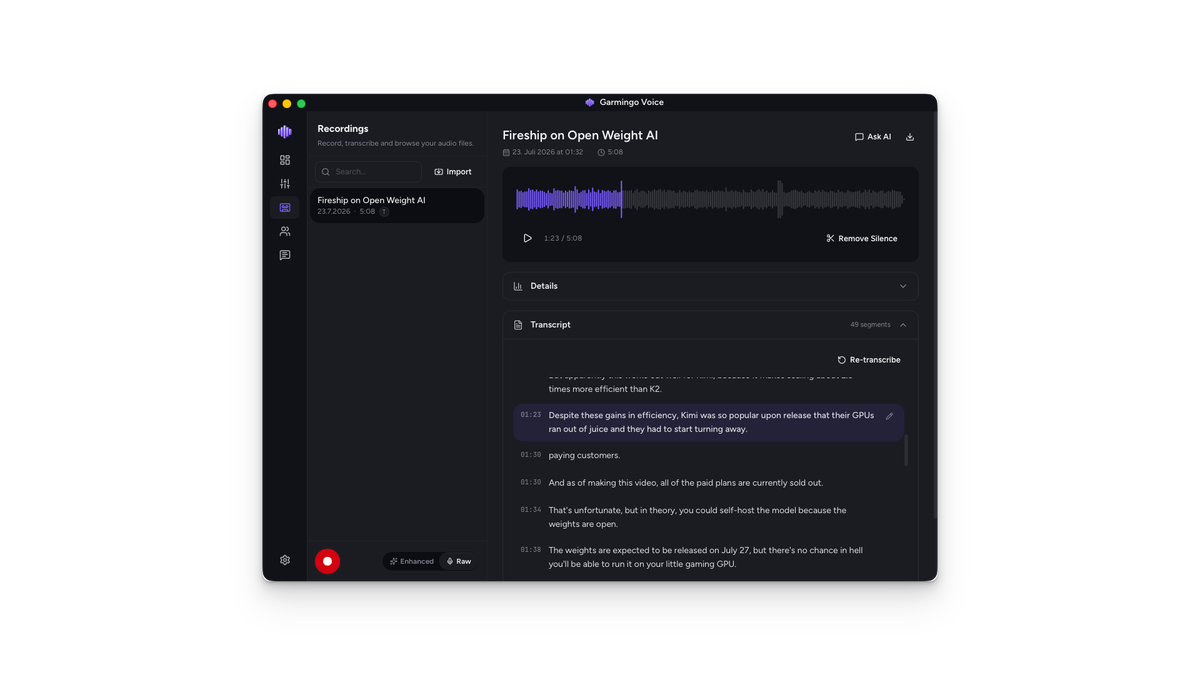Image resolution: width=1200 pixels, height=675 pixels.
Task: Collapse the Transcript section chevron
Action: pos(903,325)
